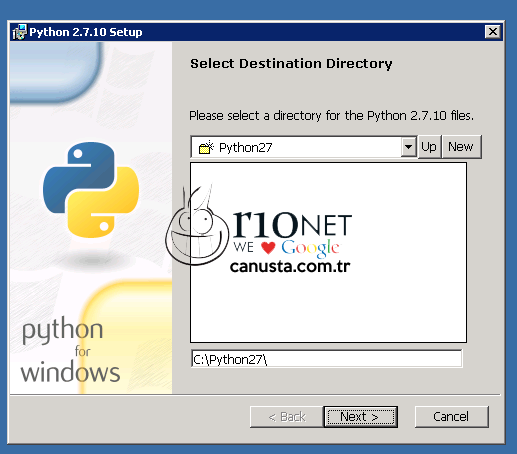Open the Python27 directory dropdown arrow
Image resolution: width=517 pixels, height=454 pixels.
[409, 147]
